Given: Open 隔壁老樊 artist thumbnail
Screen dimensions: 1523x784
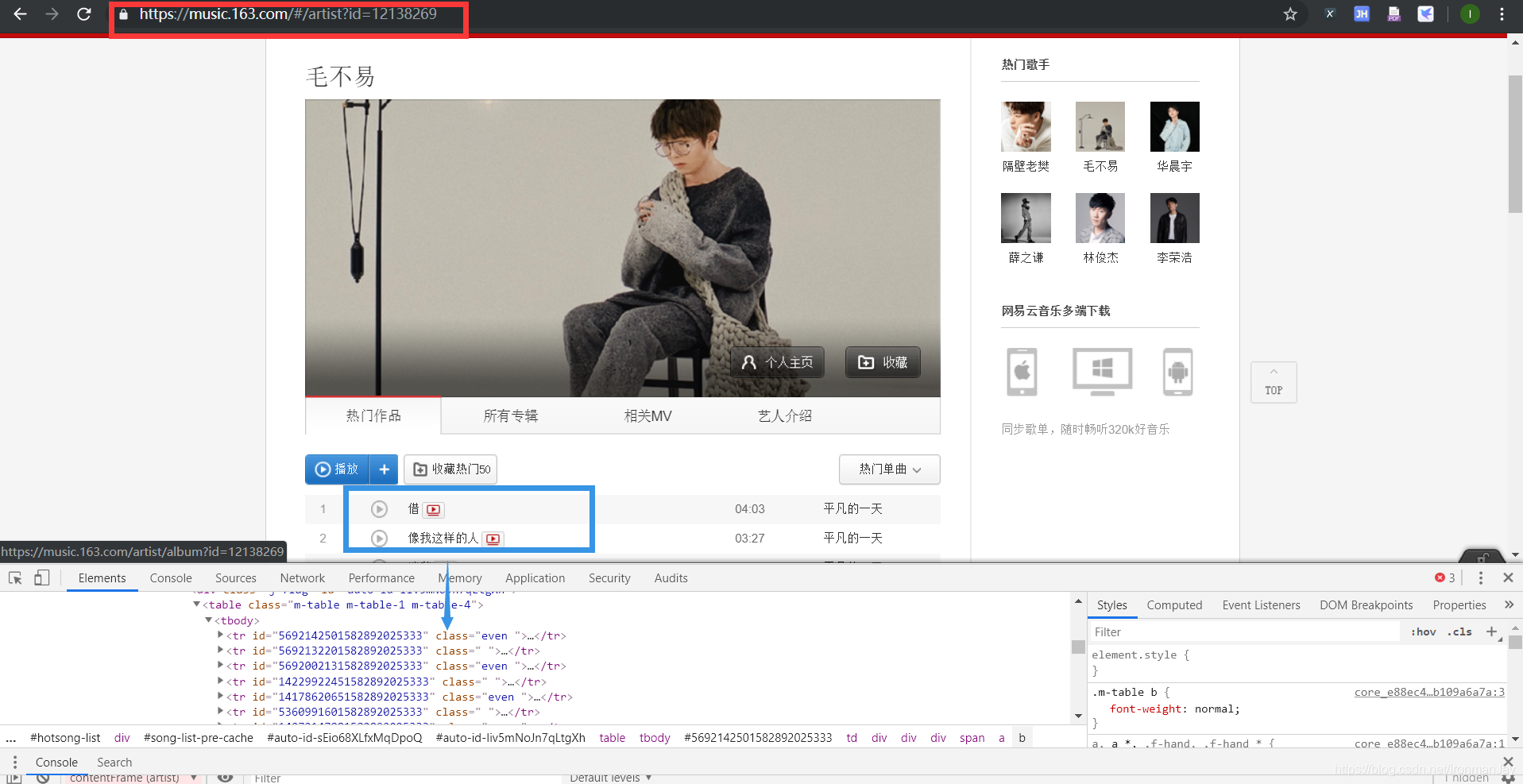Looking at the screenshot, I should [x=1026, y=126].
